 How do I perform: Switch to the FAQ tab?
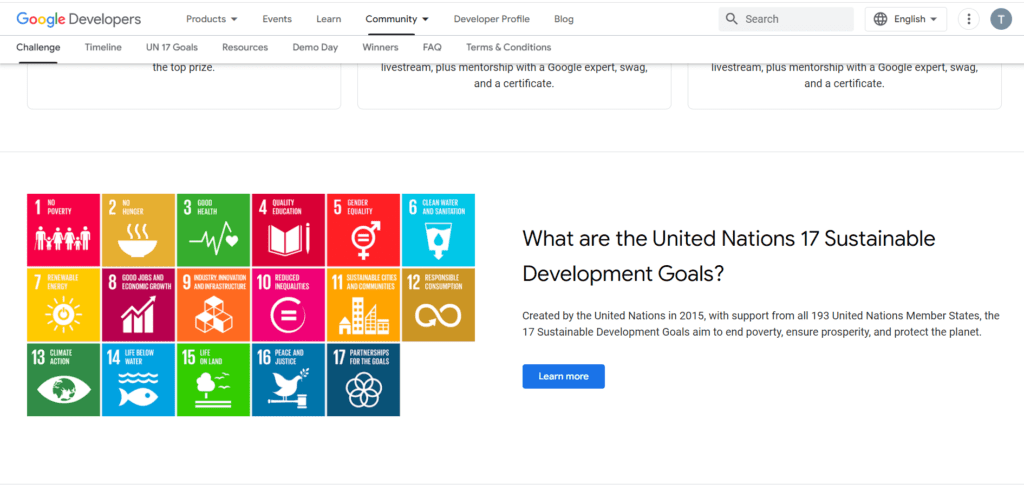(432, 48)
